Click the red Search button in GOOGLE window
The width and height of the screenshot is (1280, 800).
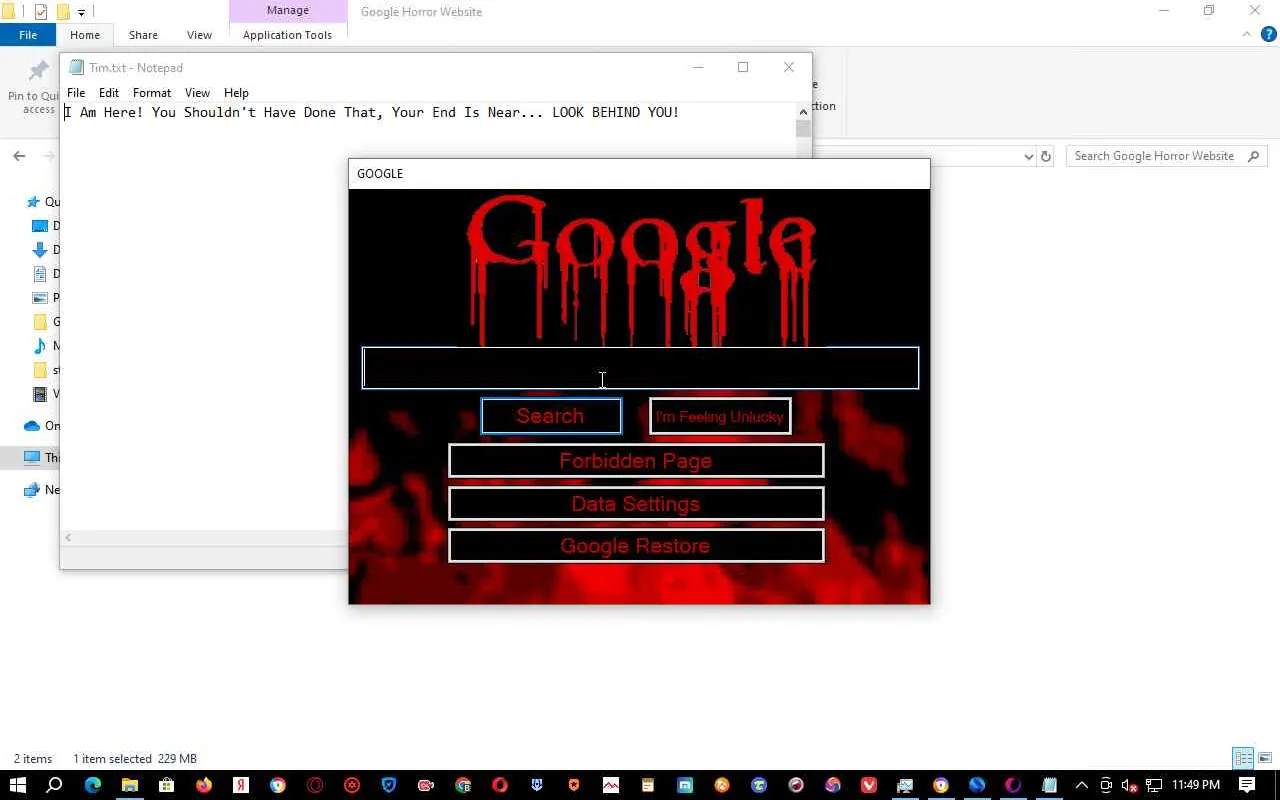551,416
